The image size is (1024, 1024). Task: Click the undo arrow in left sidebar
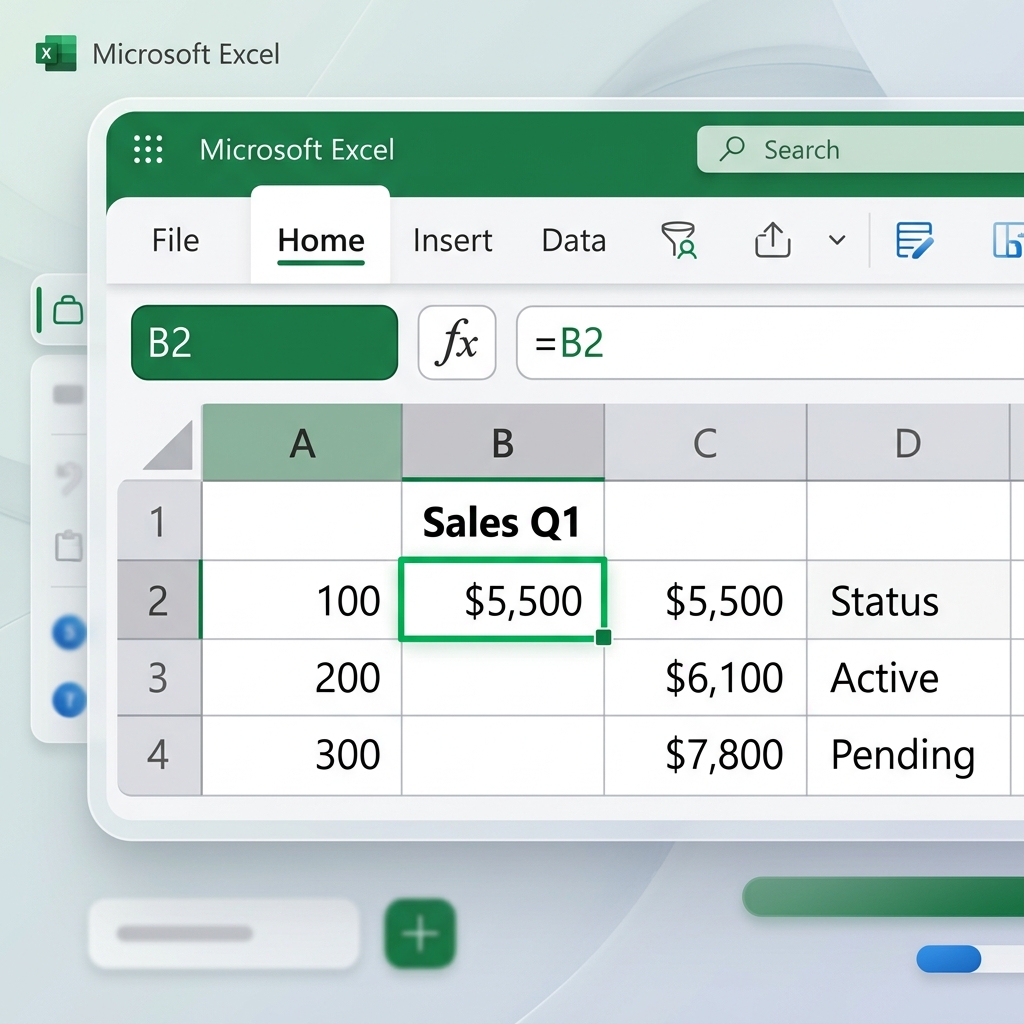(x=69, y=477)
